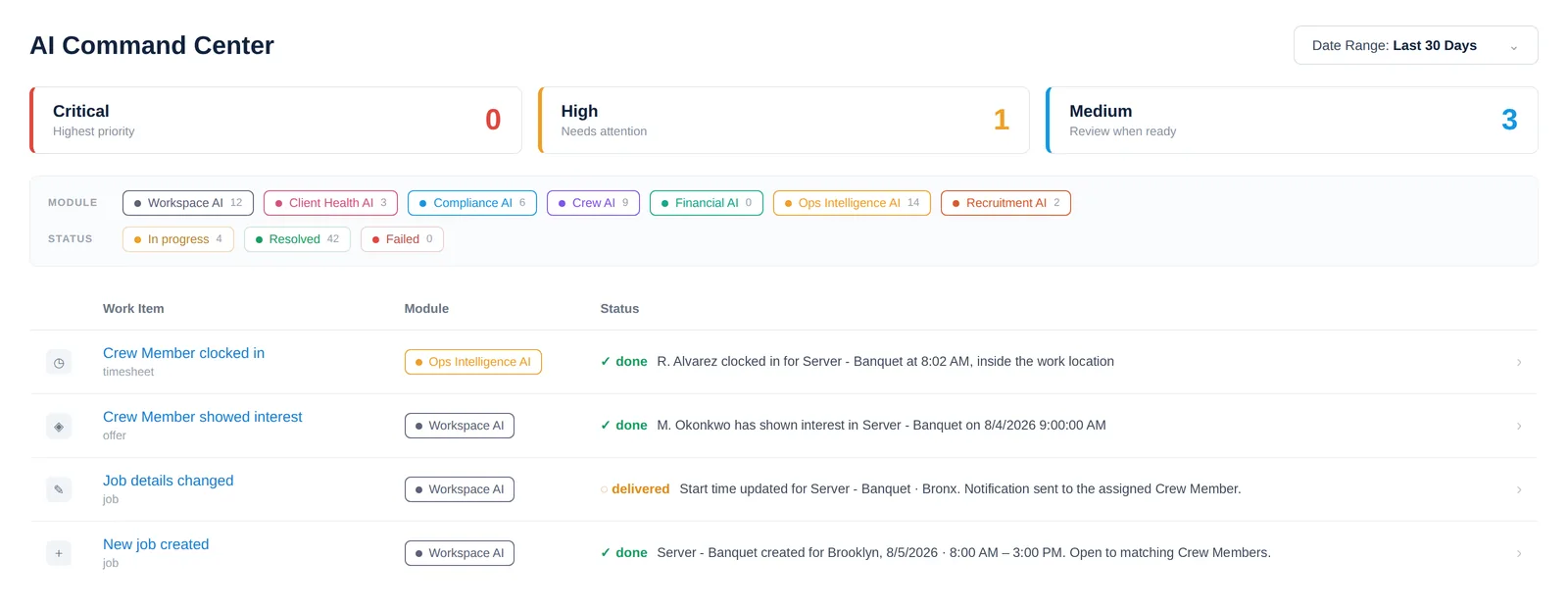Click the Start time updated status text
This screenshot has width=1568, height=611.
pos(960,489)
